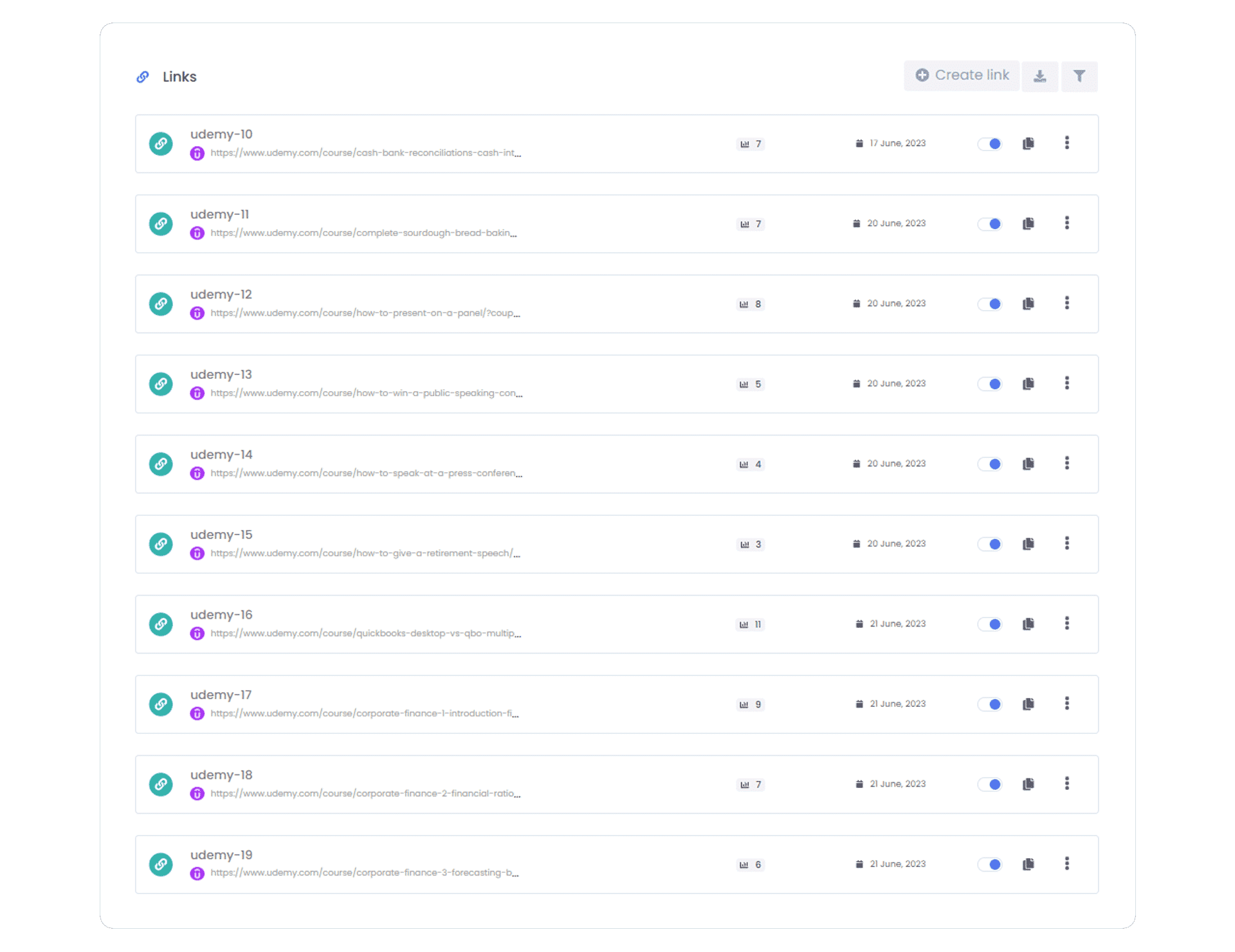Toggle the udemy-14 link status
Viewport: 1235px width, 952px height.
click(989, 464)
